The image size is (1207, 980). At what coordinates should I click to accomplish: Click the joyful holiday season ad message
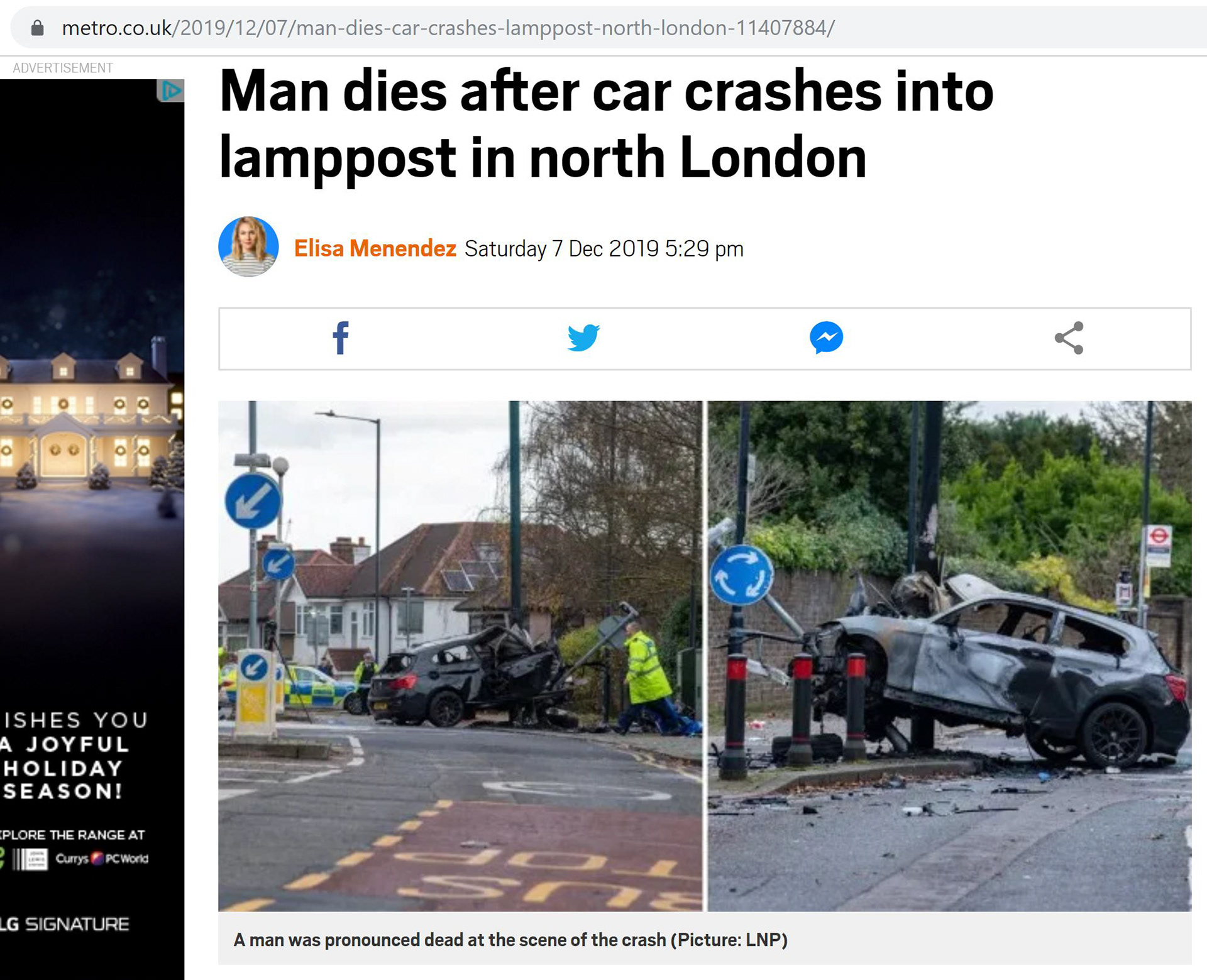pos(74,755)
